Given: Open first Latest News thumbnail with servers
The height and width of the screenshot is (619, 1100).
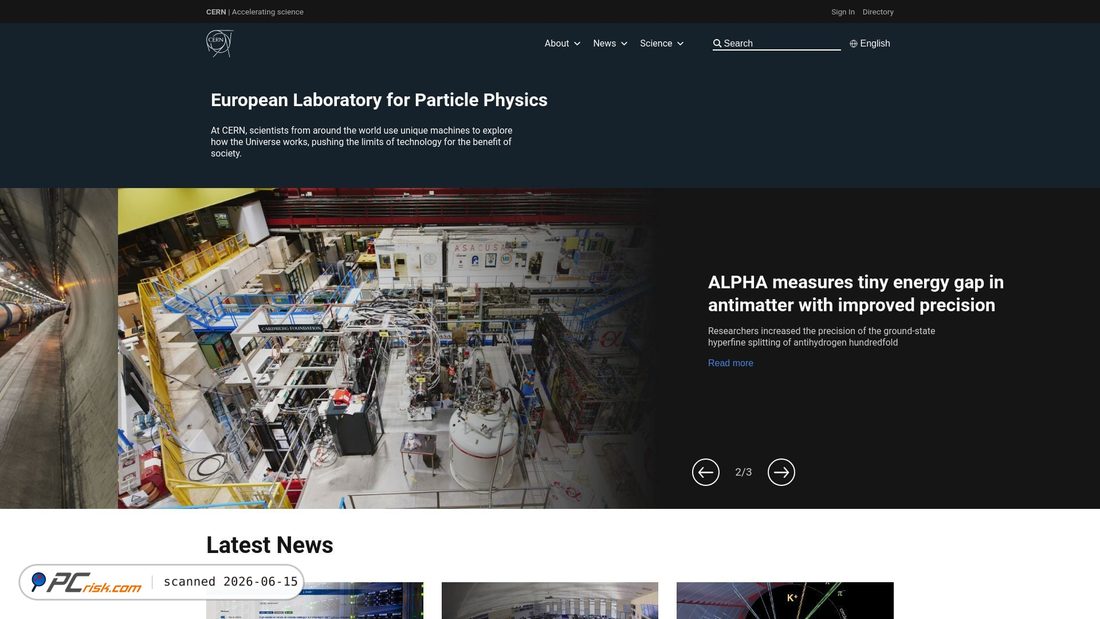Looking at the screenshot, I should click(x=315, y=600).
